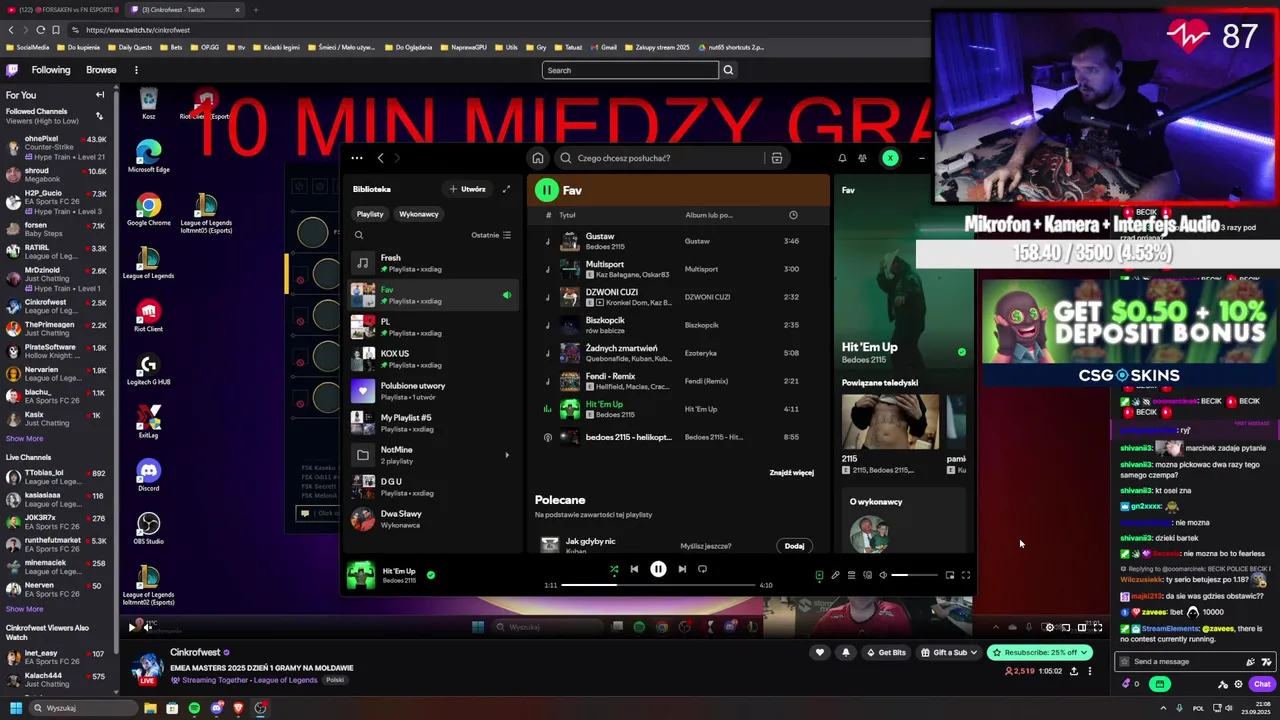The width and height of the screenshot is (1280, 720).
Task: Open connect to a device icon
Action: [x=867, y=575]
